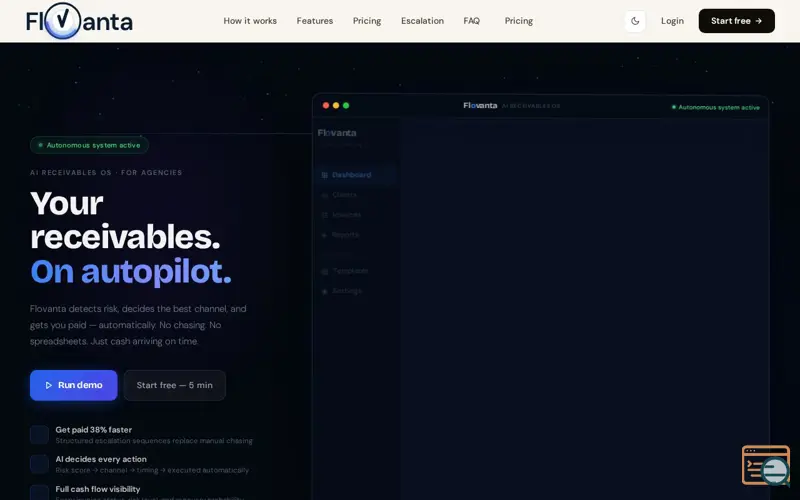This screenshot has width=800, height=500.
Task: Open the How it works section
Action: 250,21
